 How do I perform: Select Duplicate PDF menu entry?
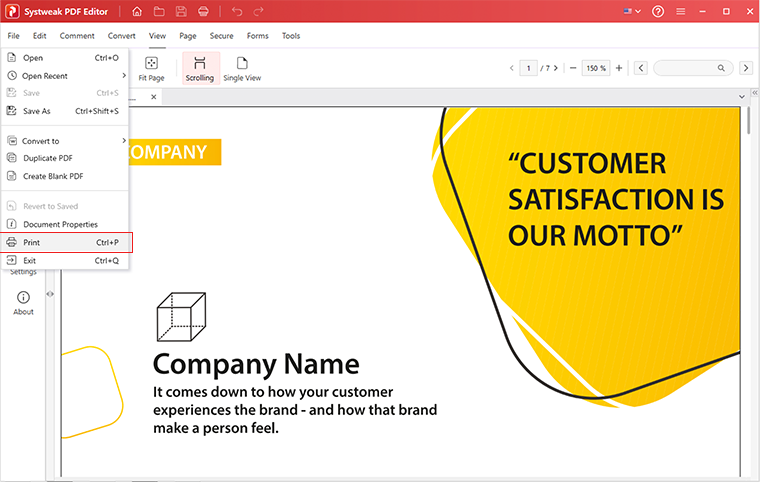[x=64, y=158]
